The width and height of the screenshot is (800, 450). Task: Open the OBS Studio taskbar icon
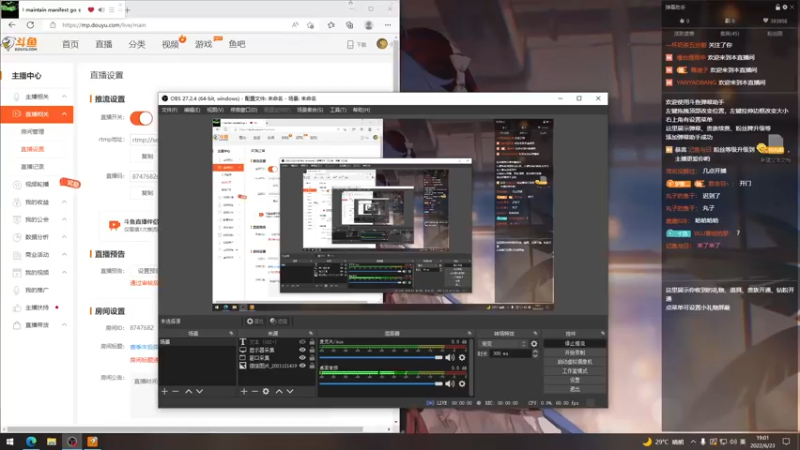tap(72, 442)
